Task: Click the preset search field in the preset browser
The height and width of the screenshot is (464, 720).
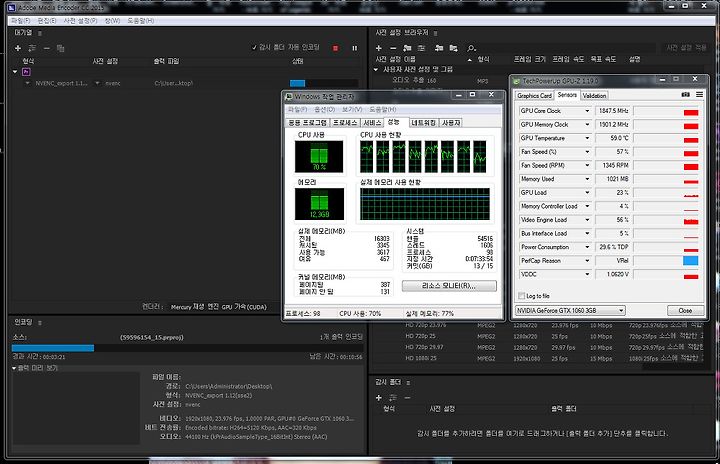Action: point(567,48)
